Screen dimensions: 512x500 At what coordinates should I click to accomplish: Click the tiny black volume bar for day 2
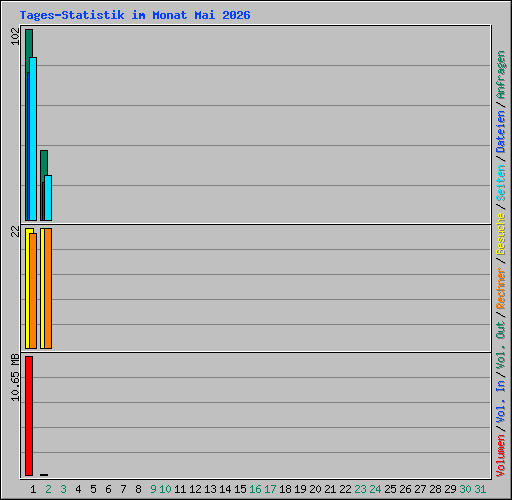pyautogui.click(x=44, y=475)
